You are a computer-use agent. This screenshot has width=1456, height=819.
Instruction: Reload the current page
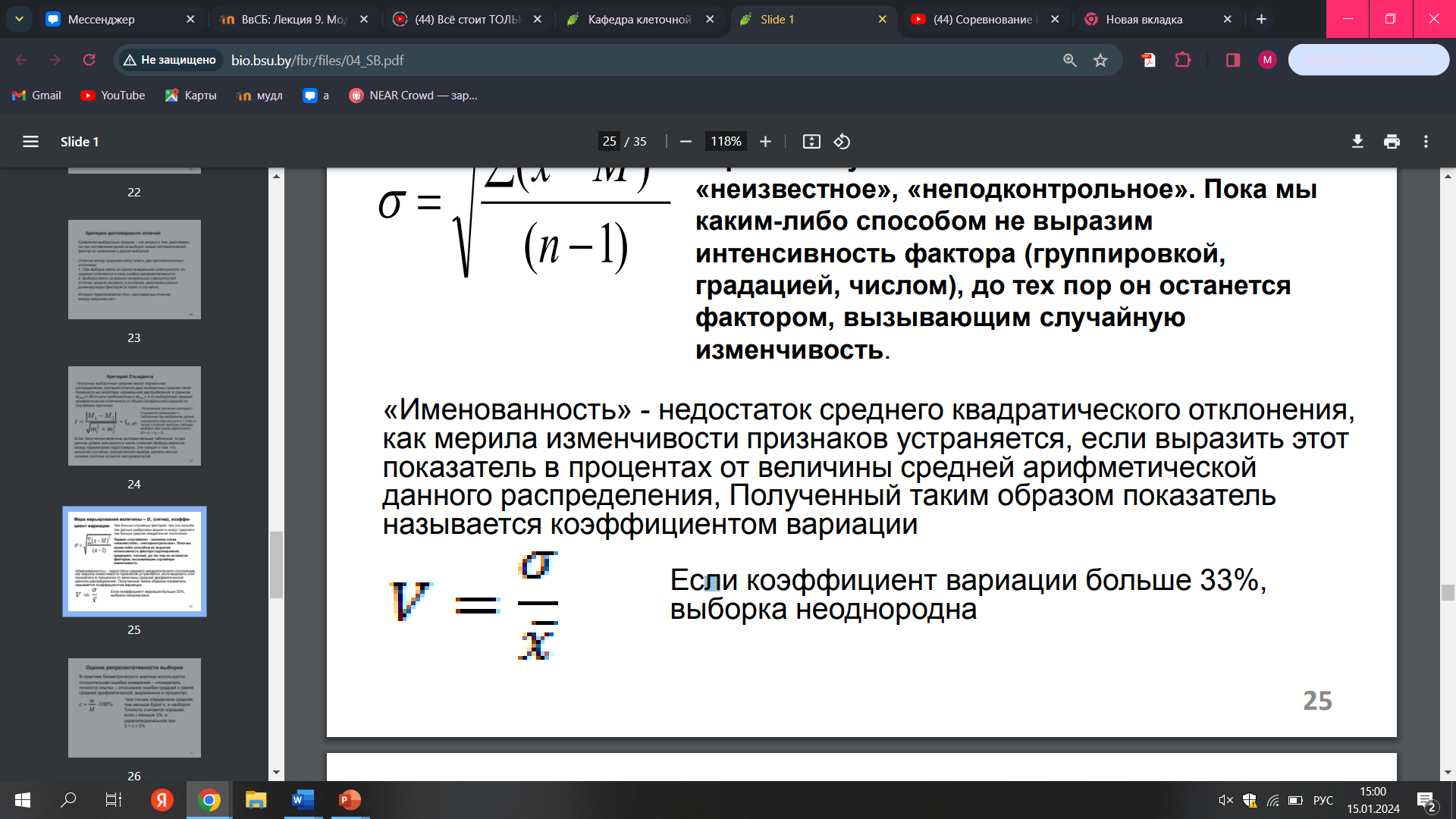point(89,60)
